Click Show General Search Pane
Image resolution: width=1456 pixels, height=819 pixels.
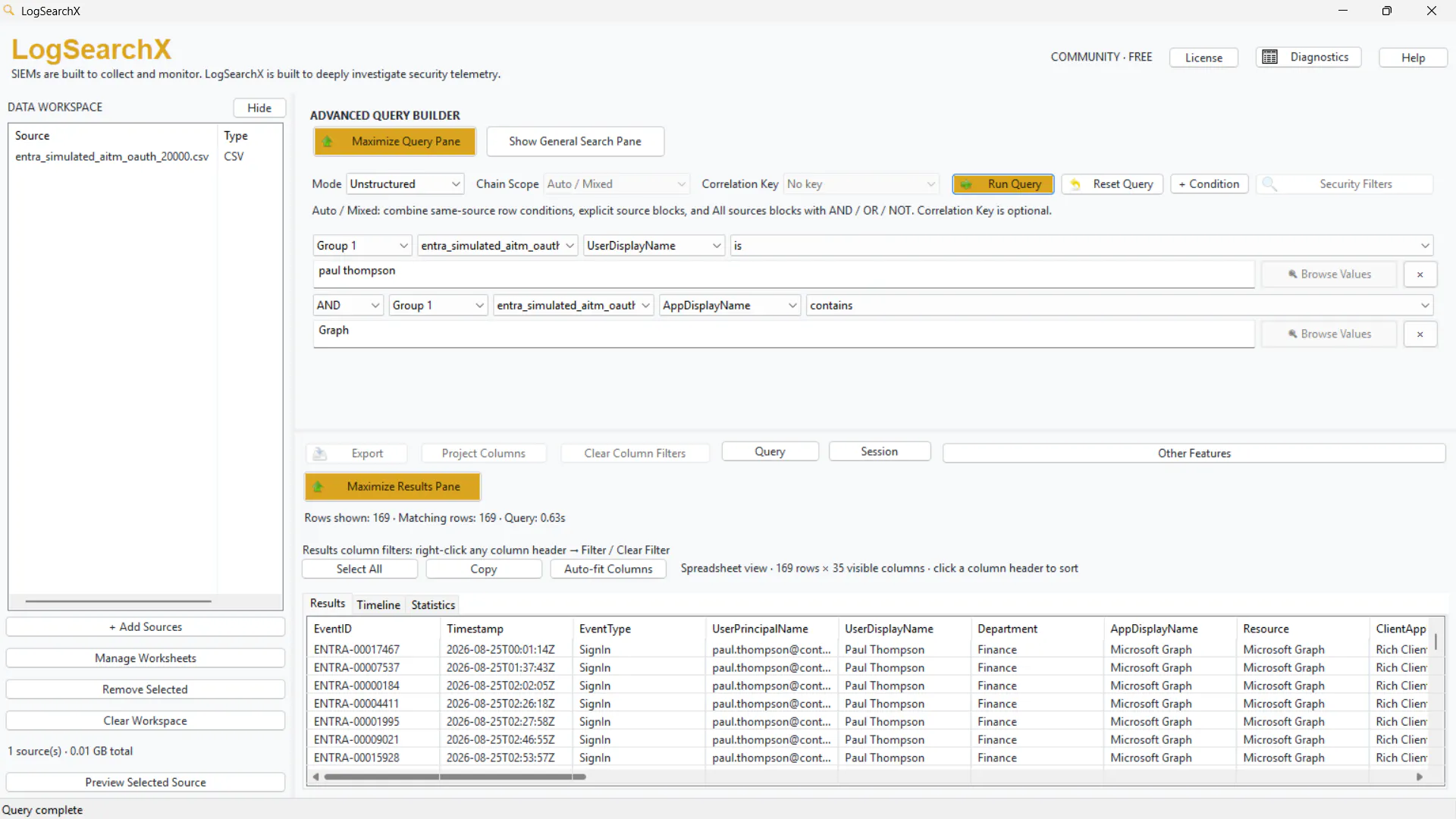575,142
